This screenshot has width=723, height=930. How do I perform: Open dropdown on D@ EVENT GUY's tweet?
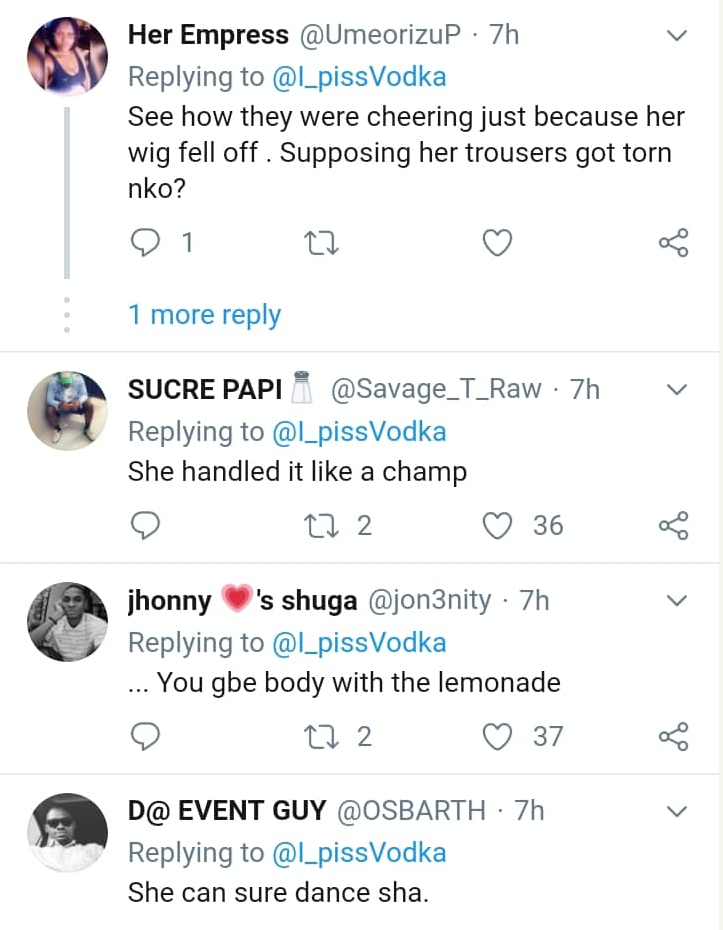[677, 810]
